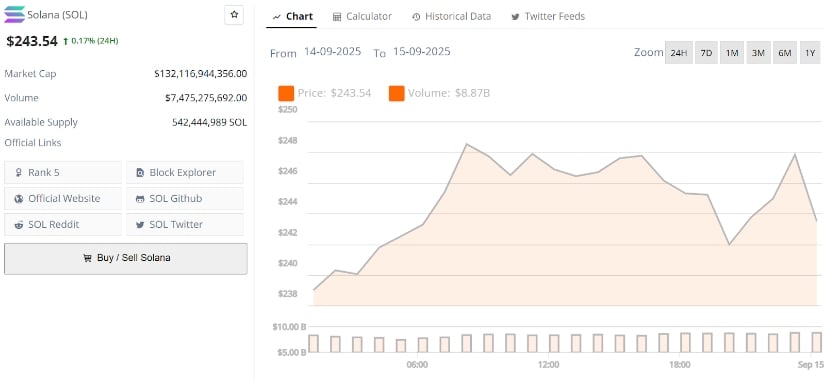The image size is (825, 380).
Task: Click the $243.54 current price text
Action: click(x=32, y=41)
